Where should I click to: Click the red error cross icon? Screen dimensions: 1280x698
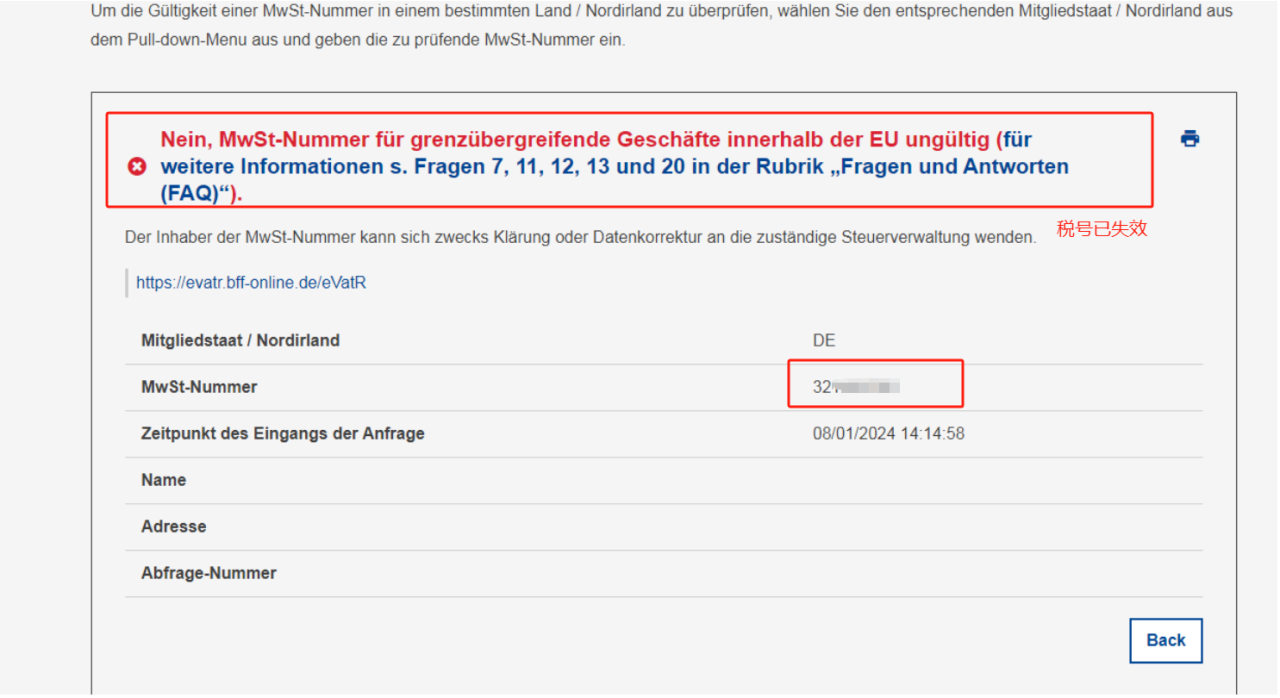(x=137, y=167)
